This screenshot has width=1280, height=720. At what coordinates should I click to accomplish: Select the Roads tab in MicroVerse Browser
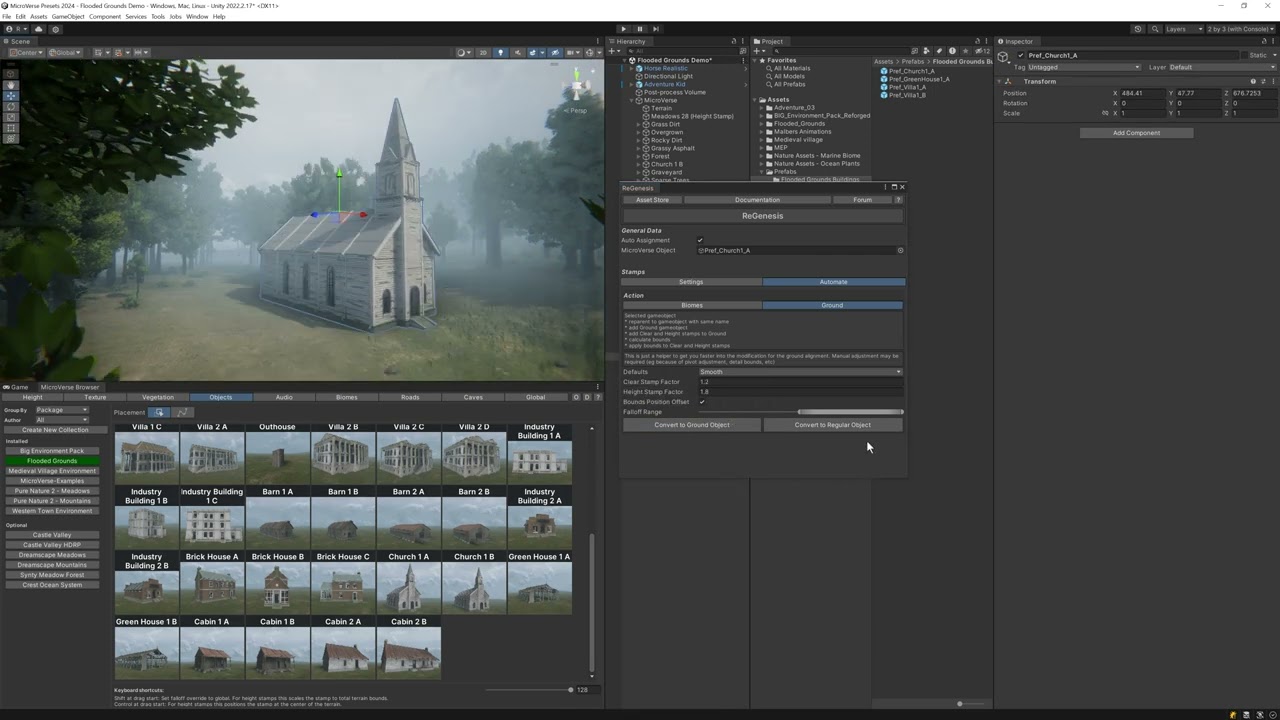pos(410,397)
